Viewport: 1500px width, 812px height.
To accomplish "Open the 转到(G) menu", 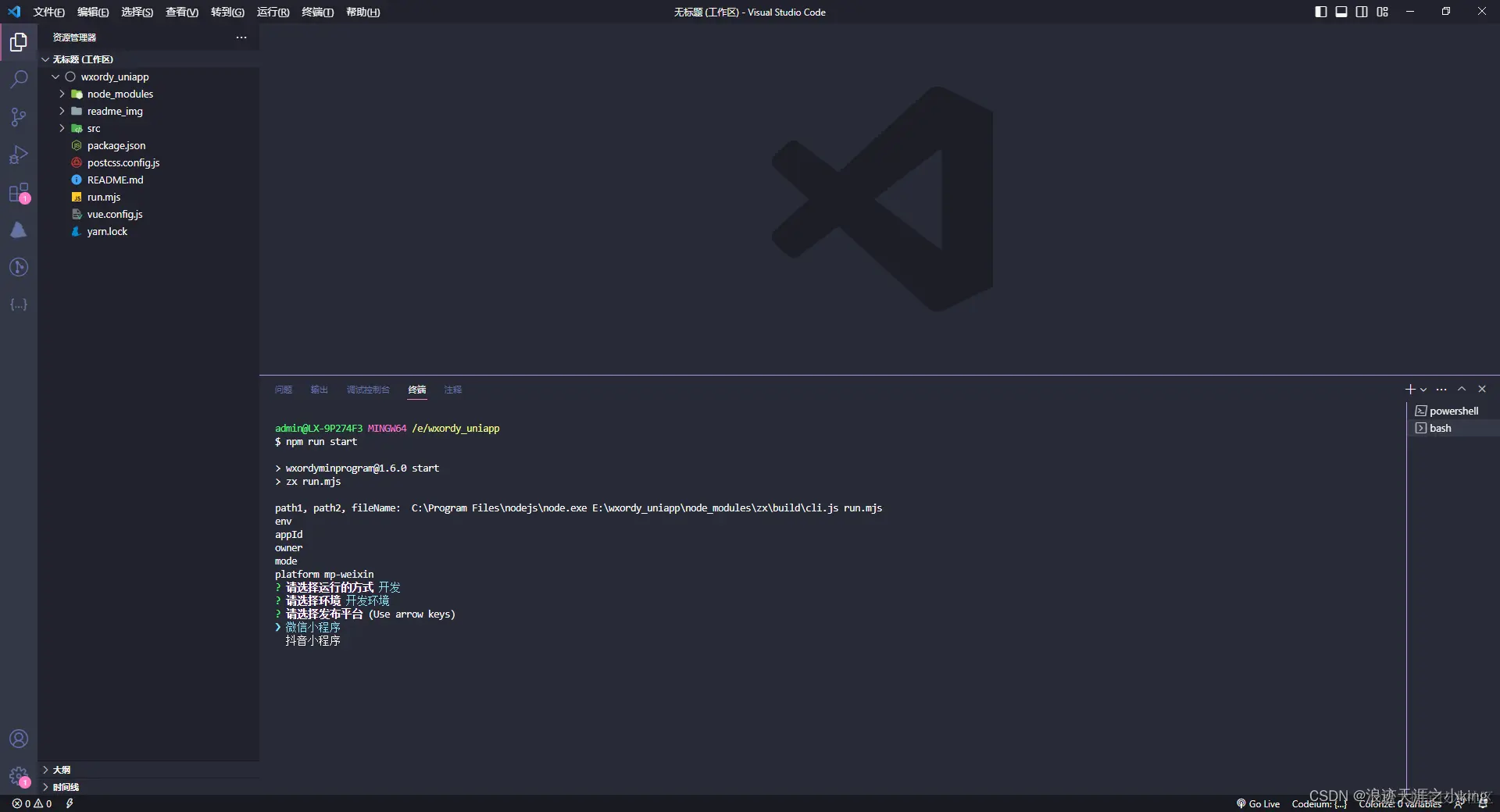I will pyautogui.click(x=227, y=12).
